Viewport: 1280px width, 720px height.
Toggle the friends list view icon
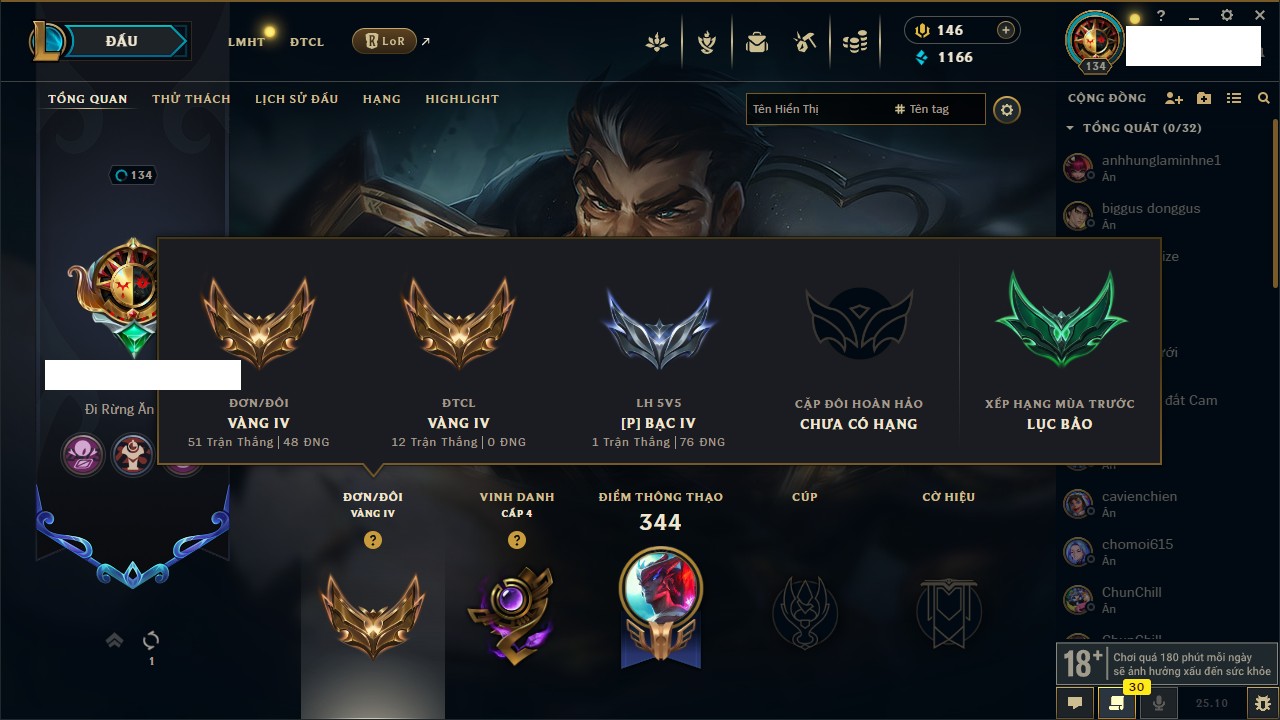coord(1234,98)
